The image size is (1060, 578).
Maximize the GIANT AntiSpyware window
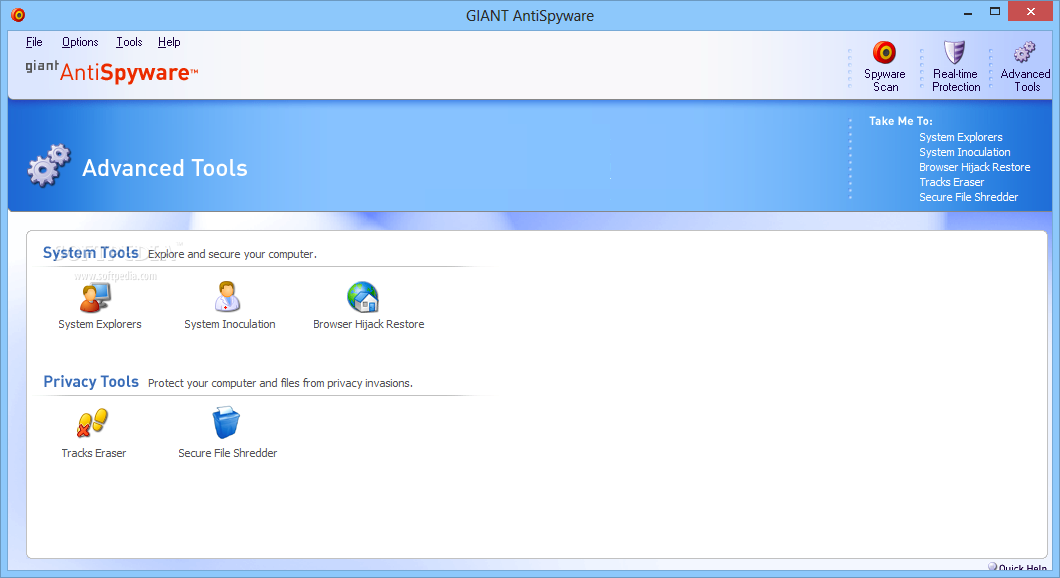pos(994,11)
